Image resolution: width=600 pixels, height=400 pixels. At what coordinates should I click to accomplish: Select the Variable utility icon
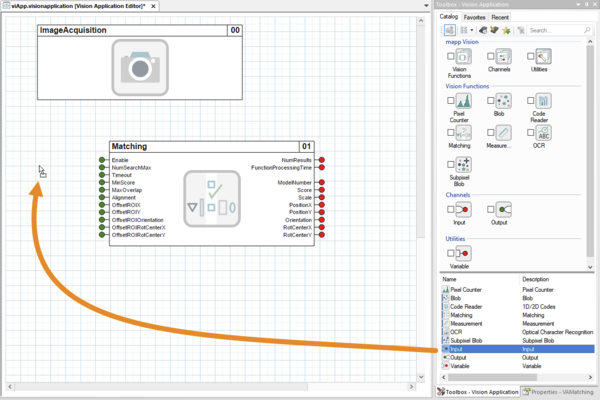pos(463,253)
